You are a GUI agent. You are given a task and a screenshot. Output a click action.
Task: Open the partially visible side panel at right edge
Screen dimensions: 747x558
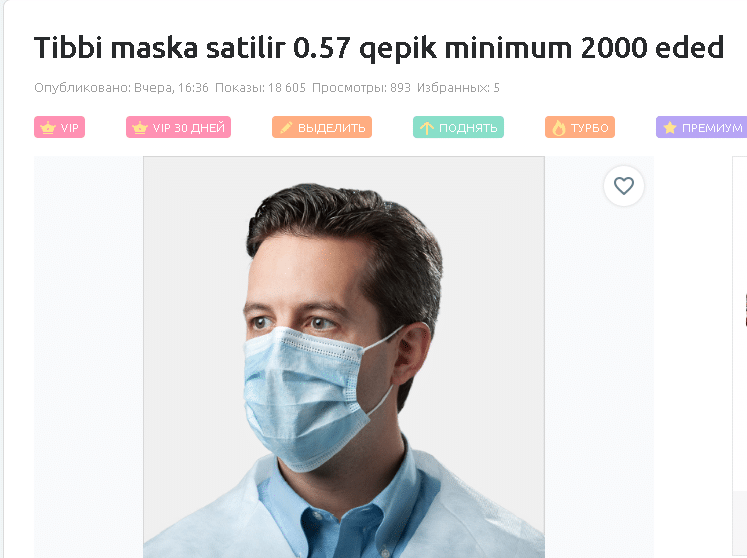click(x=740, y=324)
